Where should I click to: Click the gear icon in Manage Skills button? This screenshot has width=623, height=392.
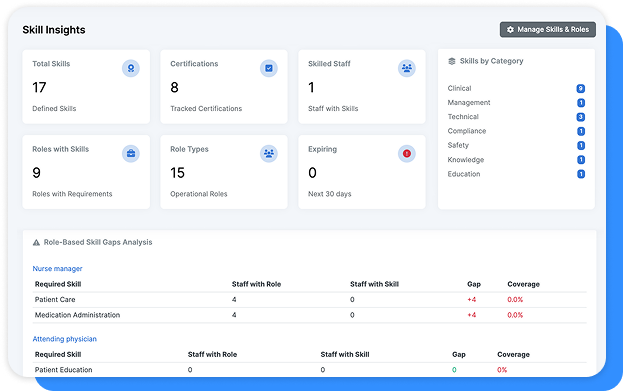click(x=510, y=30)
